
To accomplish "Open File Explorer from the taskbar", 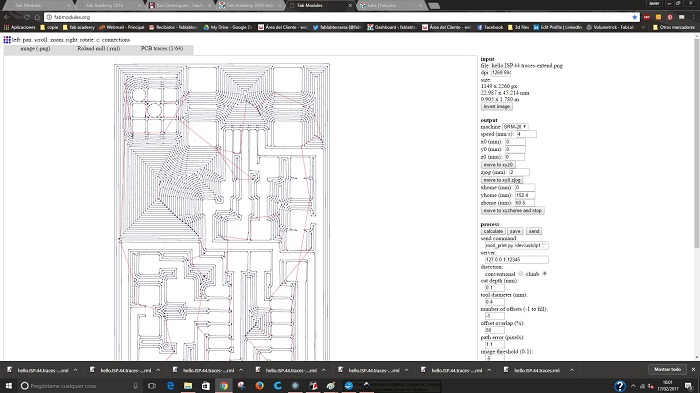I will pyautogui.click(x=188, y=385).
